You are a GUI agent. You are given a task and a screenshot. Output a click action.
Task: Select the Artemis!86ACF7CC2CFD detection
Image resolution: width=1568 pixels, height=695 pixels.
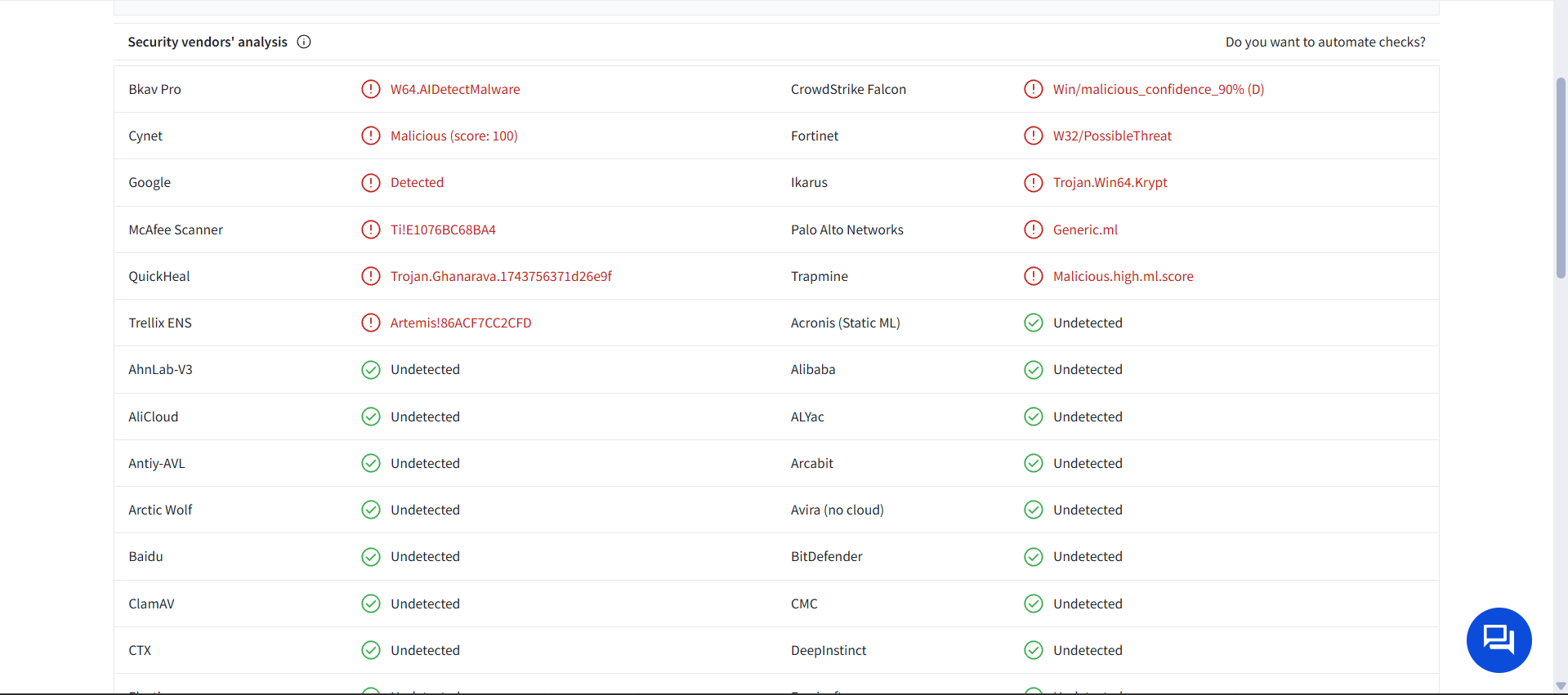pos(461,323)
